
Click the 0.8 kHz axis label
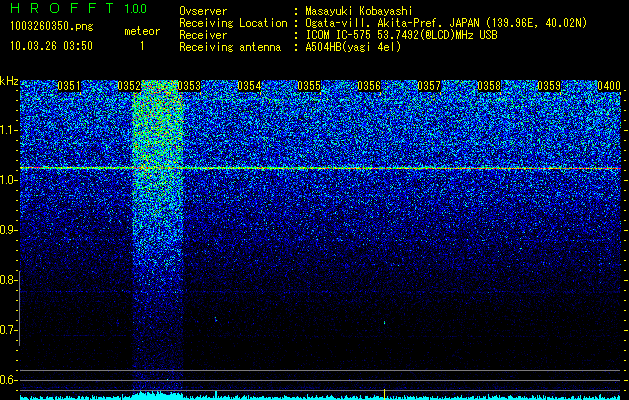(8, 280)
